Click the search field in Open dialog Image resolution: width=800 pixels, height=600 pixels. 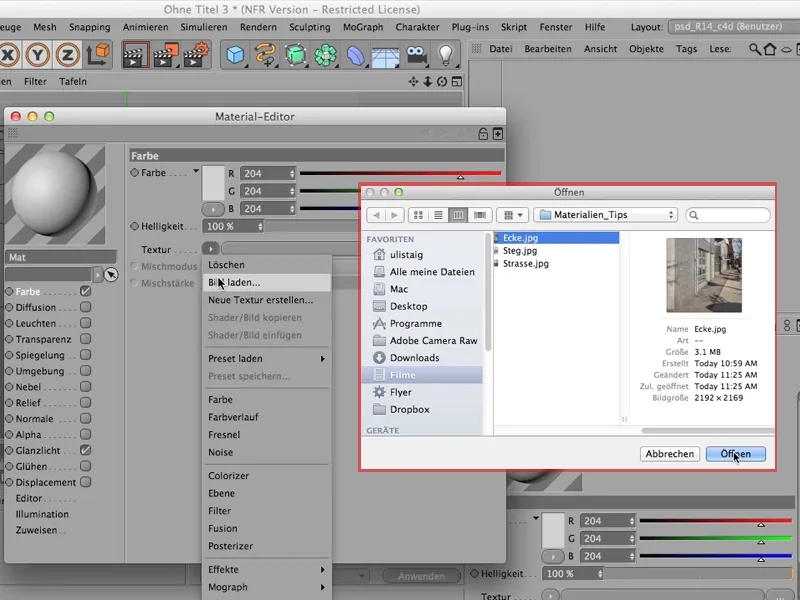pos(728,215)
